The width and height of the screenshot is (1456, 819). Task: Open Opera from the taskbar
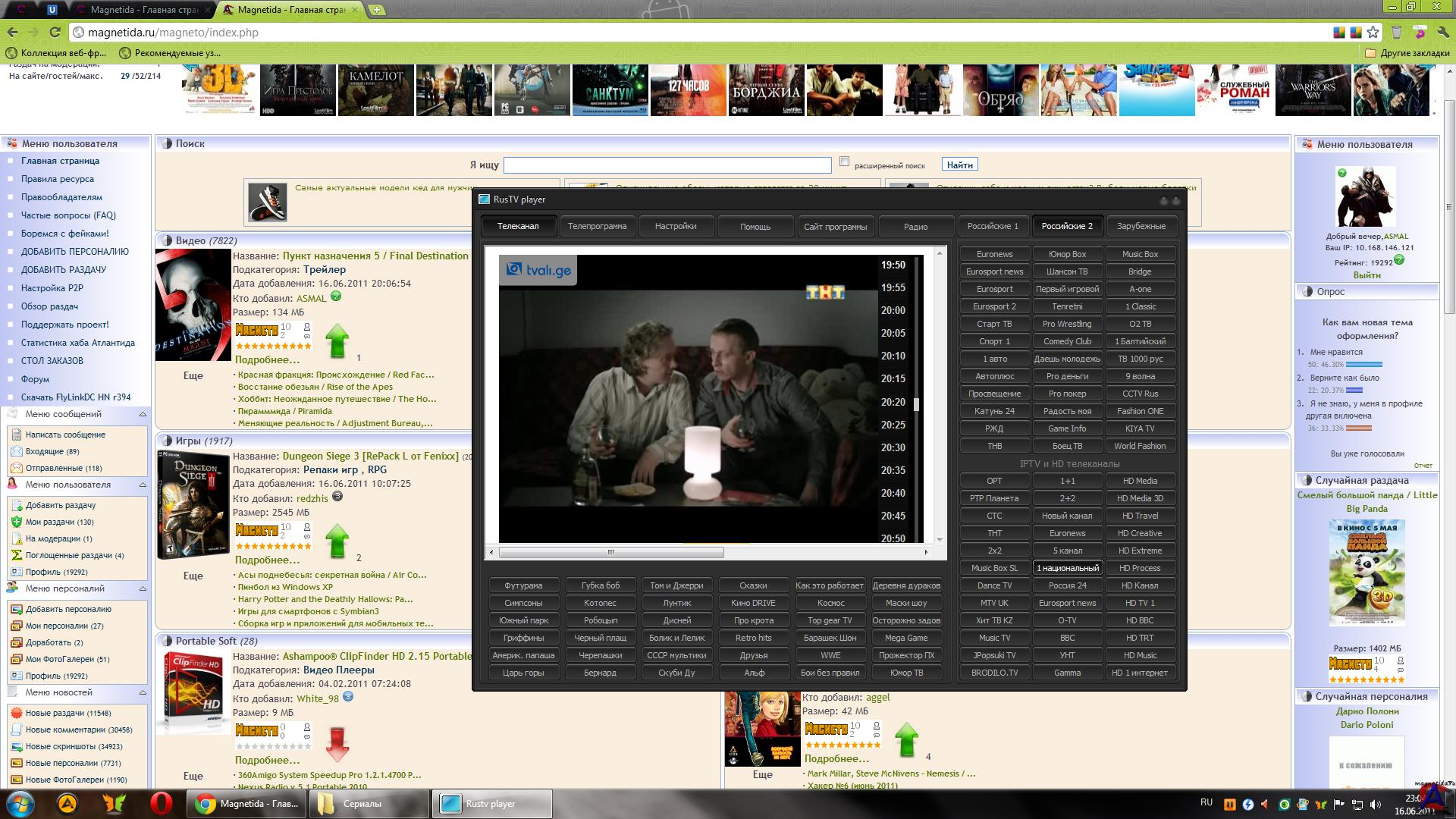tap(161, 803)
